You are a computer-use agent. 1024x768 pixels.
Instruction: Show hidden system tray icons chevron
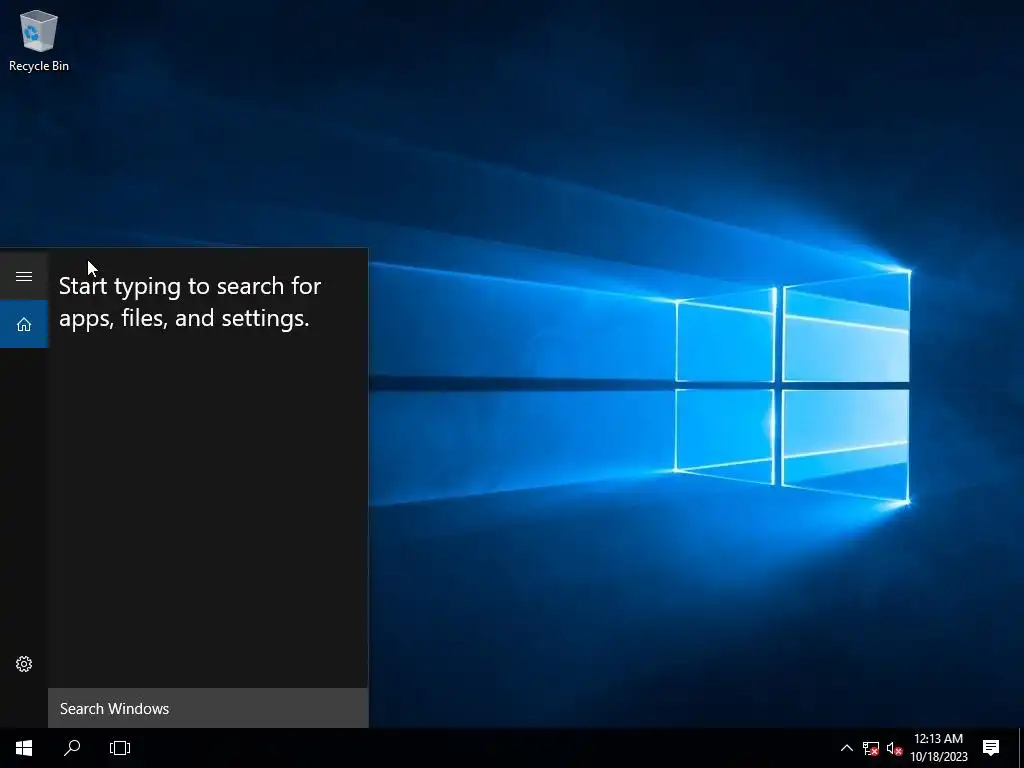(846, 748)
